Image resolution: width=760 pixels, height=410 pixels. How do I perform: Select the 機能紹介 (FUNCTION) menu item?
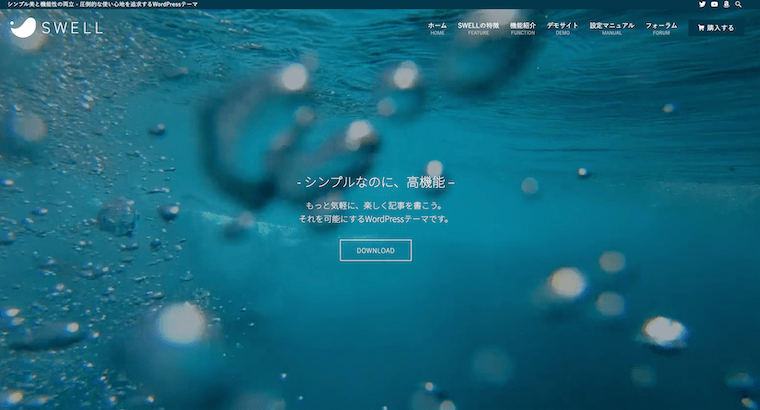pos(523,28)
